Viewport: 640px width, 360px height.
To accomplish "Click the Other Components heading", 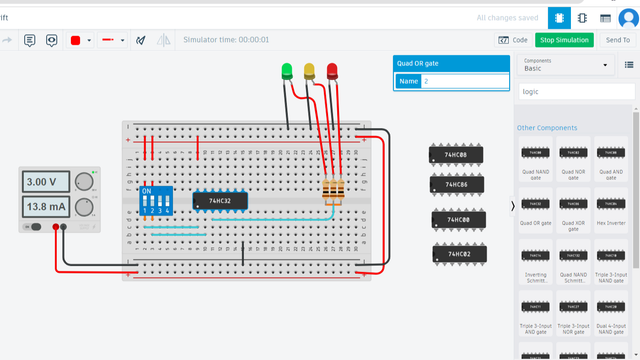I will 547,128.
